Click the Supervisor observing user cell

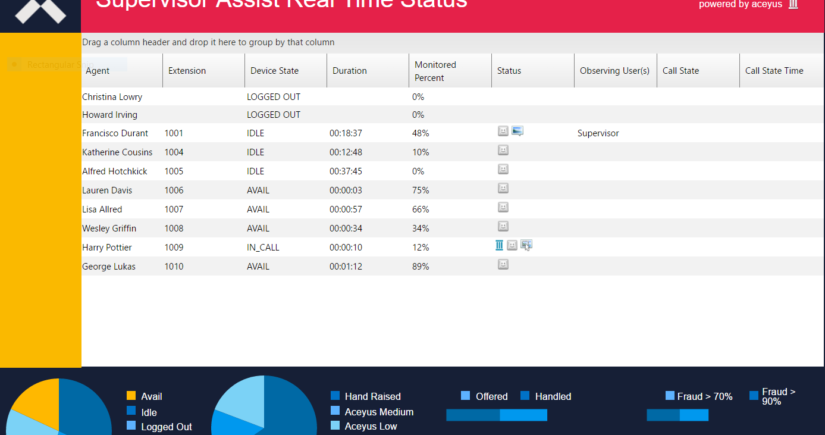pyautogui.click(x=598, y=133)
